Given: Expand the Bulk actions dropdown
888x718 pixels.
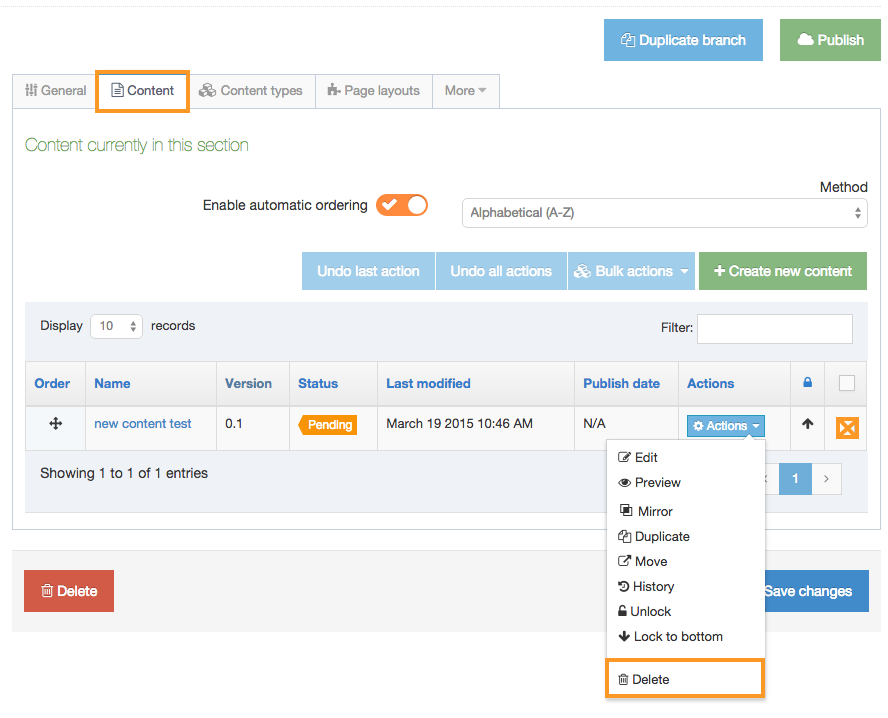Looking at the screenshot, I should (631, 271).
